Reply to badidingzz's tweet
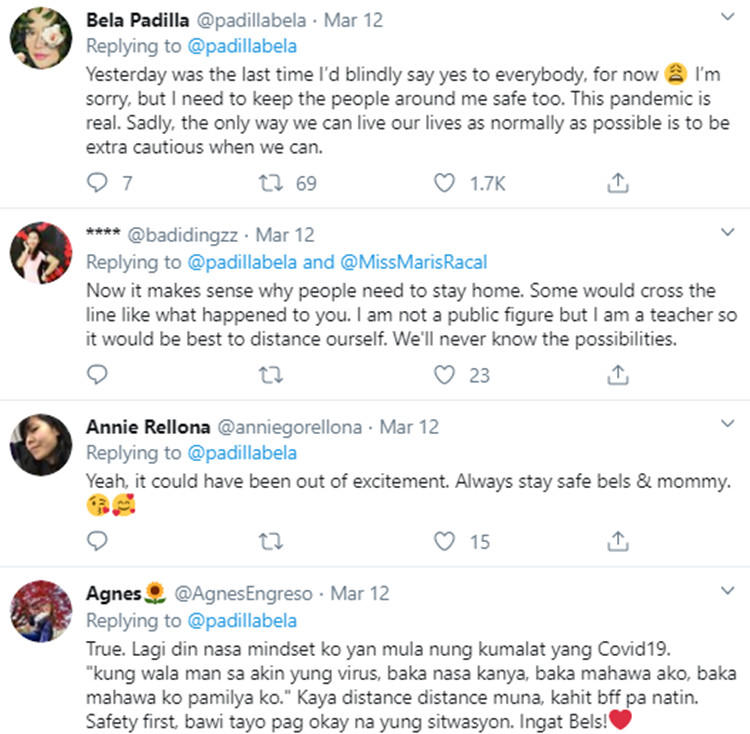The width and height of the screenshot is (750, 734). 97,375
